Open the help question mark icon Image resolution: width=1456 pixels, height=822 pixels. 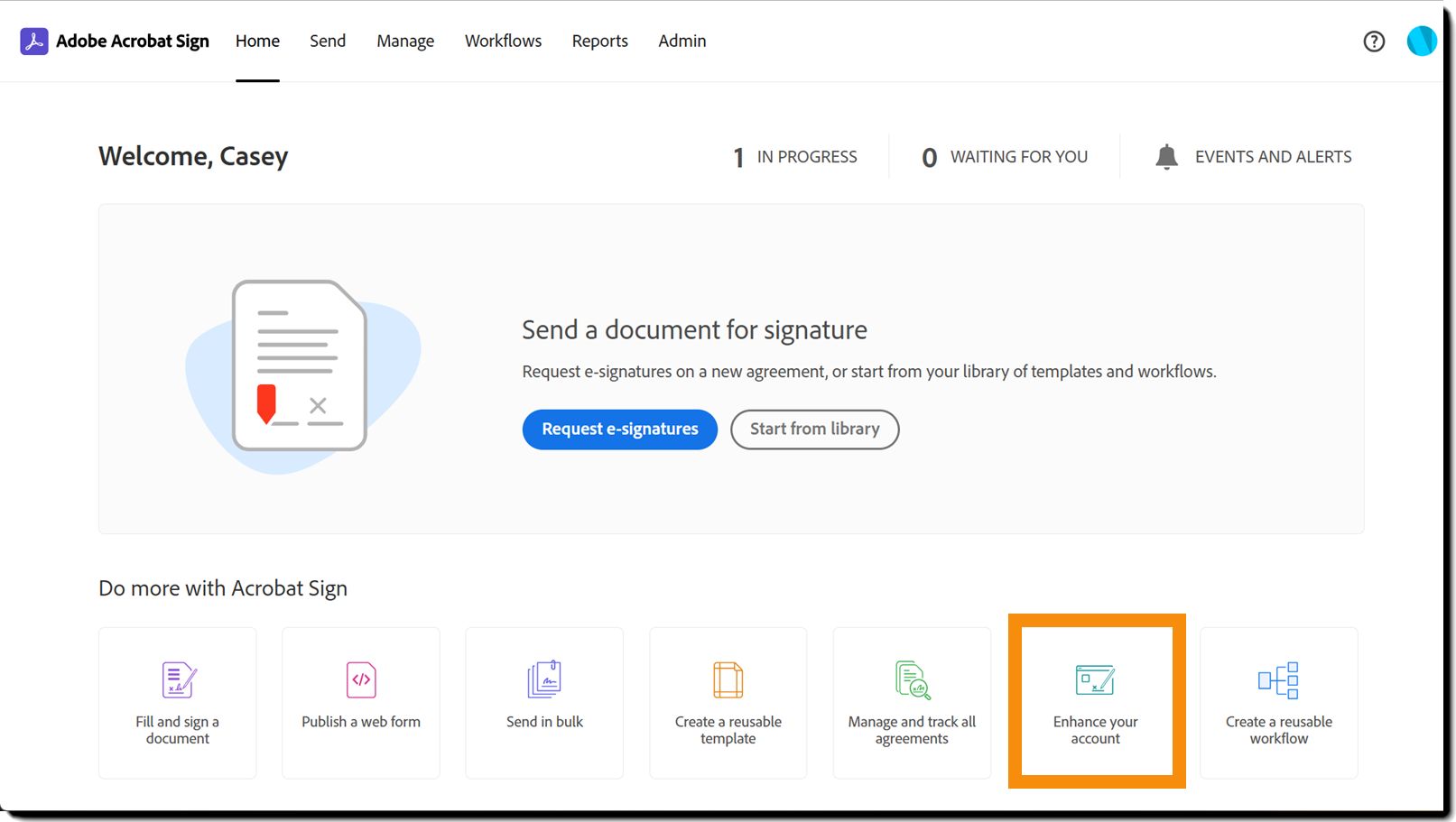[1374, 42]
